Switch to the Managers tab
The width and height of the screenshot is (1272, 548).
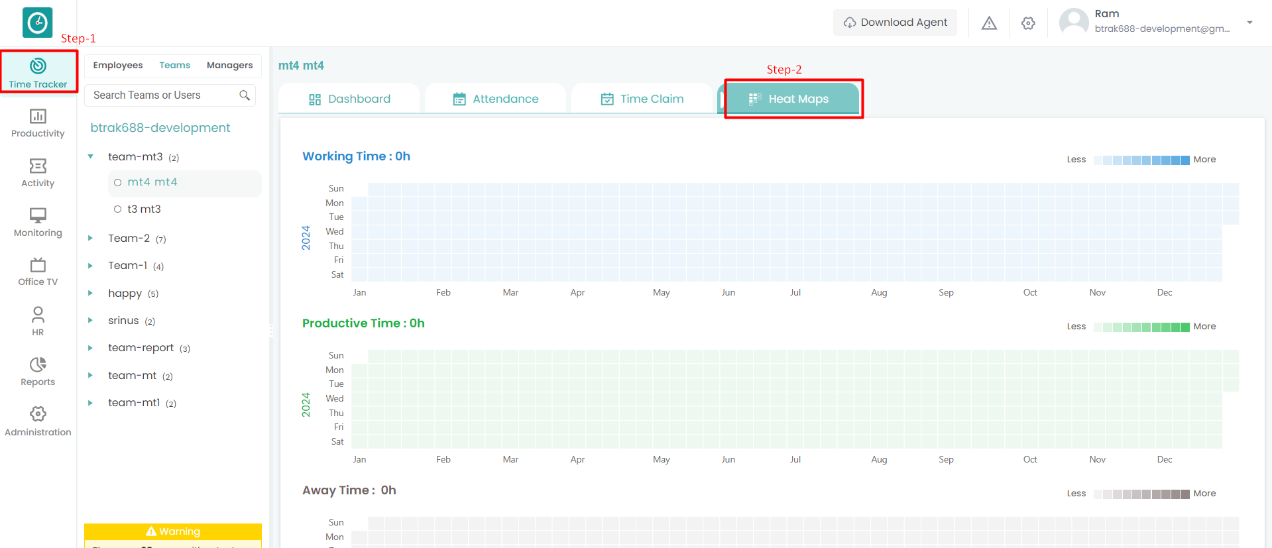pos(230,65)
